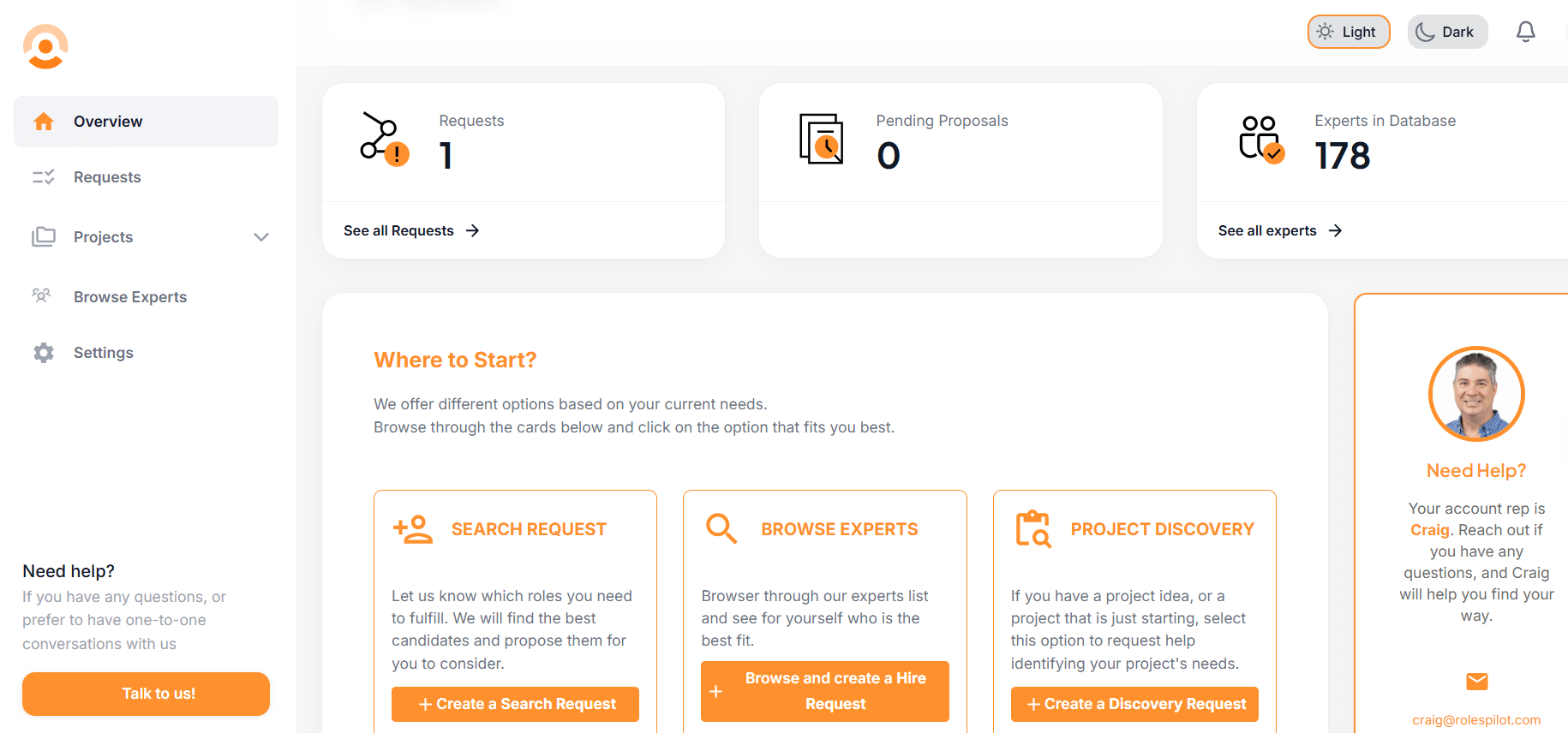Click Craig's account rep photo

[x=1475, y=394]
